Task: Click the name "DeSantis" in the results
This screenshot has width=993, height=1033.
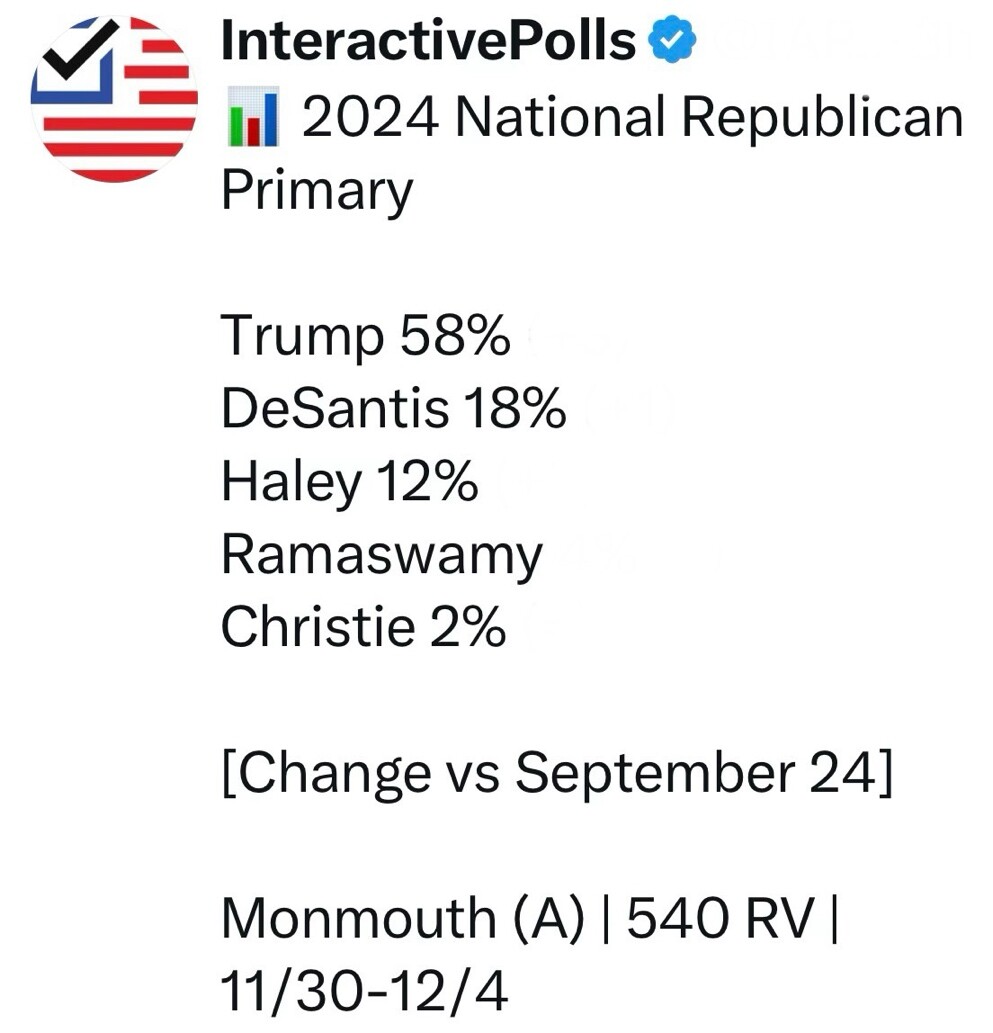Action: (x=335, y=408)
